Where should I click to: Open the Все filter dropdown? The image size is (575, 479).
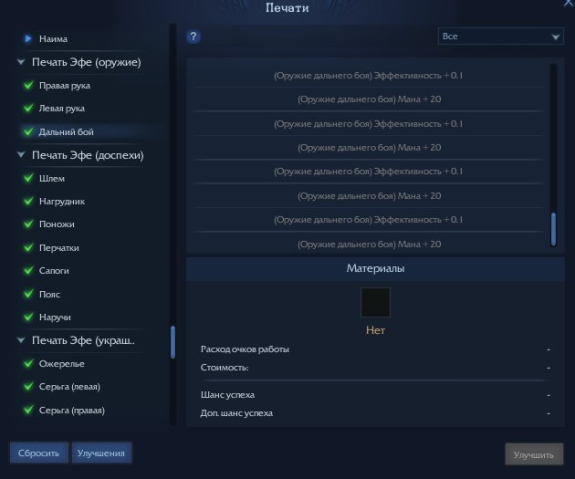click(501, 36)
